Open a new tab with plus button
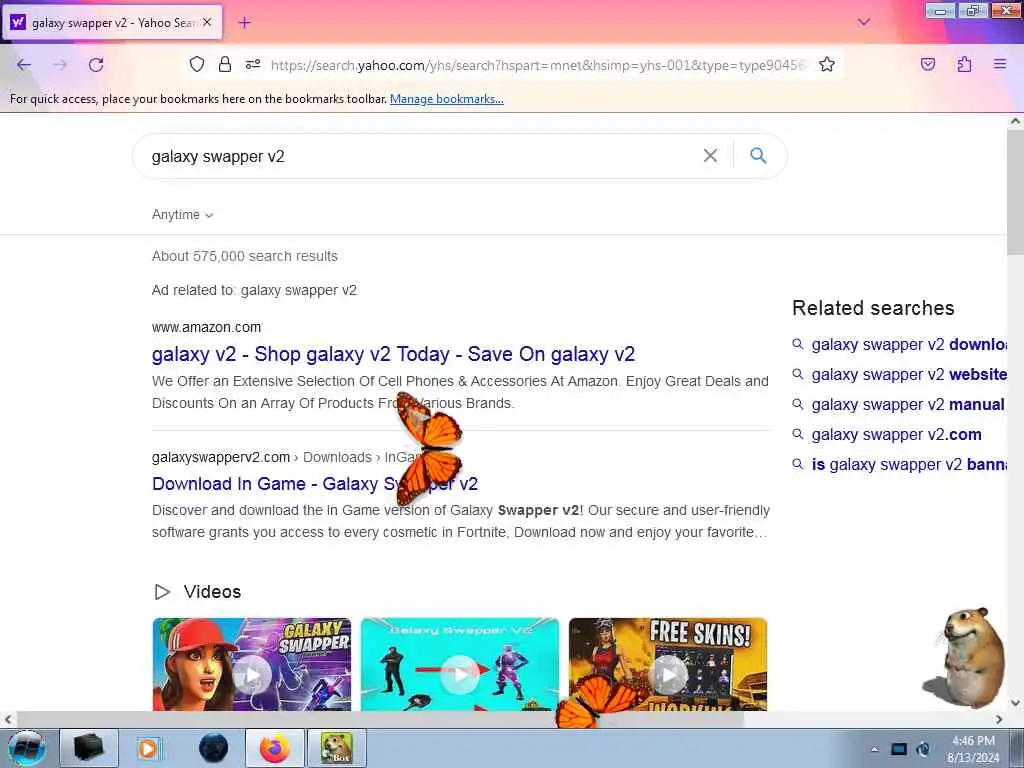The height and width of the screenshot is (768, 1024). point(244,23)
